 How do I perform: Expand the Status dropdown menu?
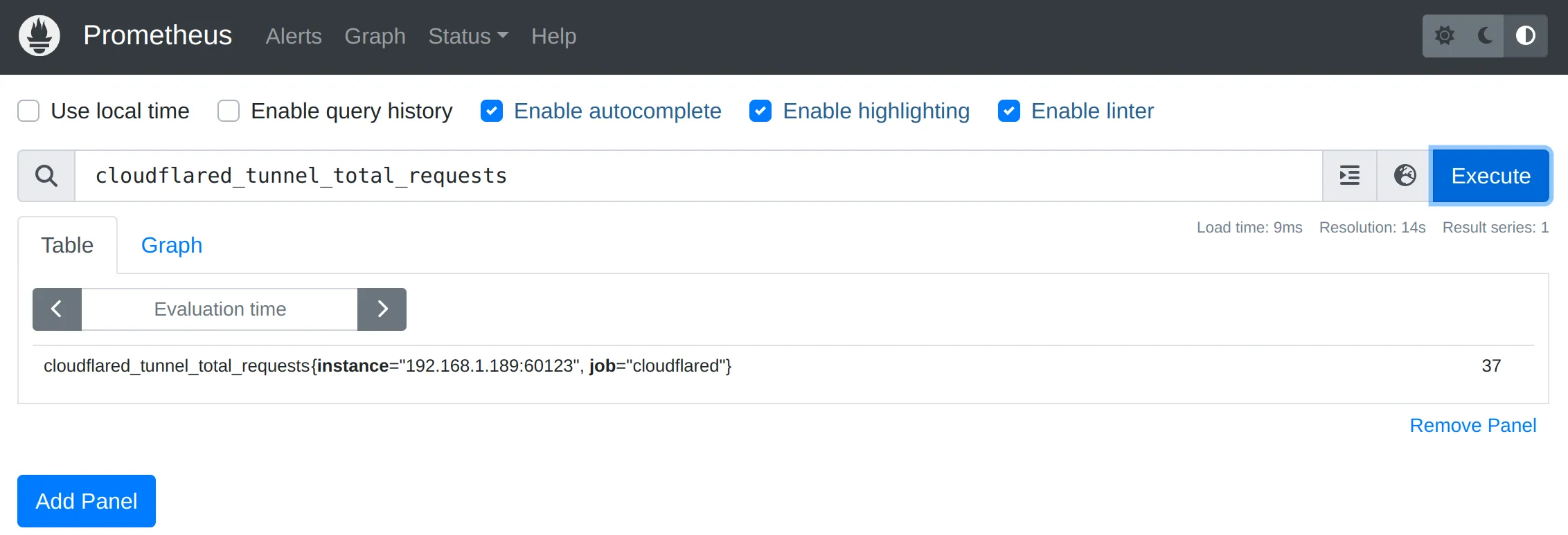coord(468,36)
